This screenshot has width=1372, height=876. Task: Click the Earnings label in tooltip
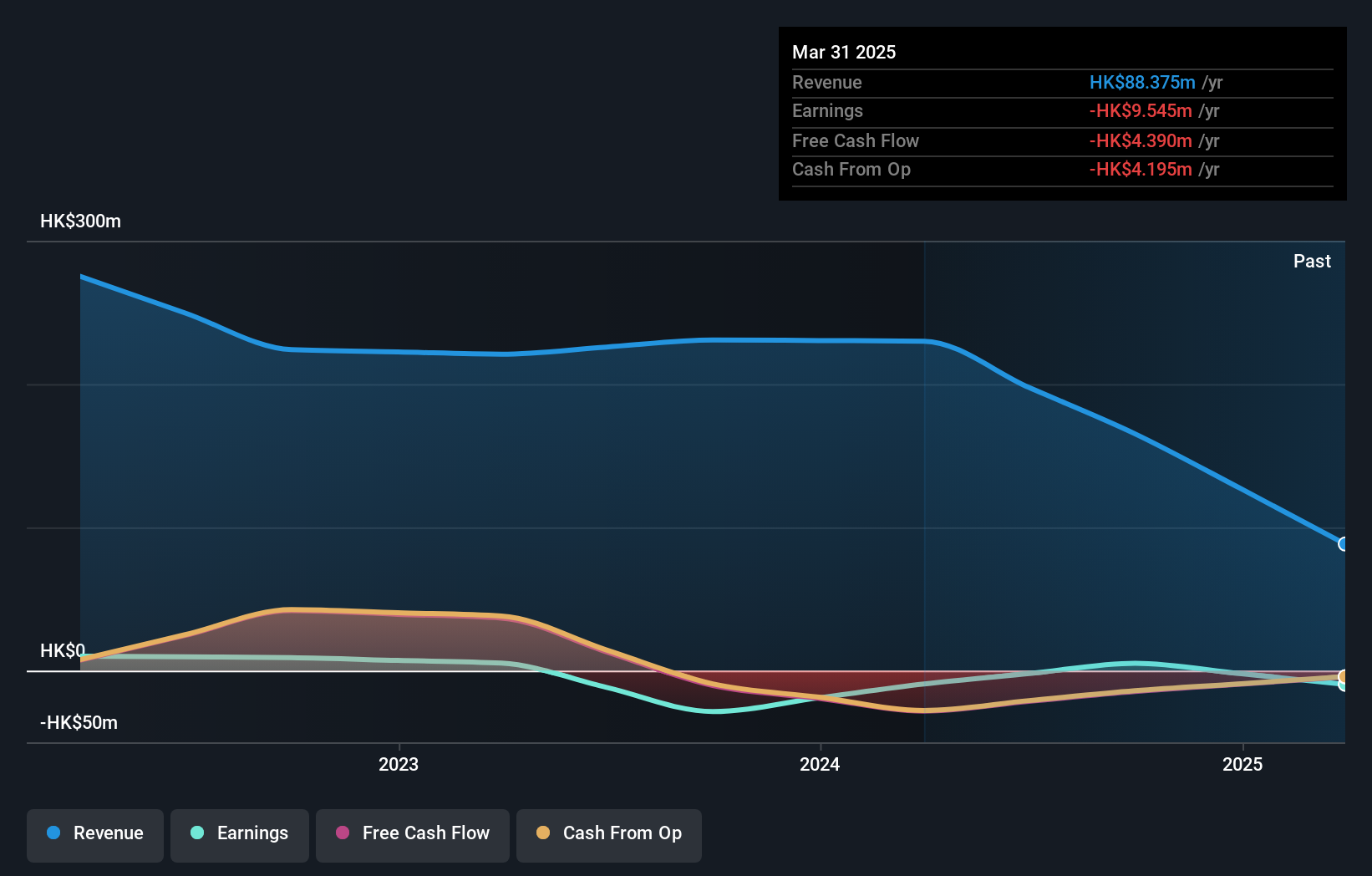(827, 110)
